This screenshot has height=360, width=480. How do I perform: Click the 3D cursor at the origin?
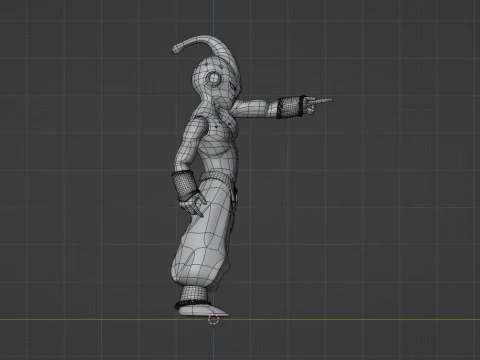click(x=213, y=319)
